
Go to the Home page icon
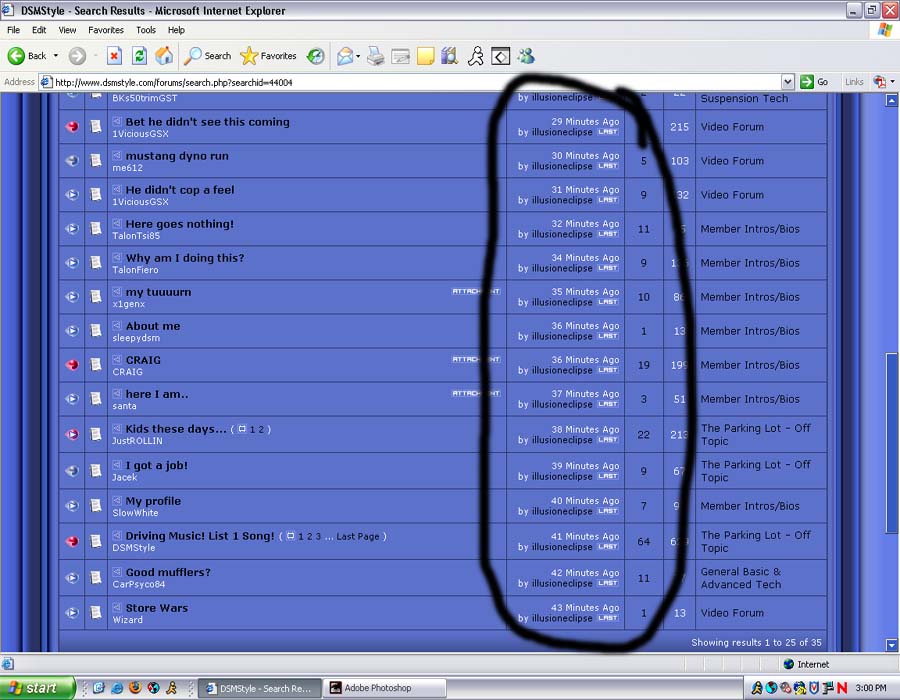click(x=164, y=56)
